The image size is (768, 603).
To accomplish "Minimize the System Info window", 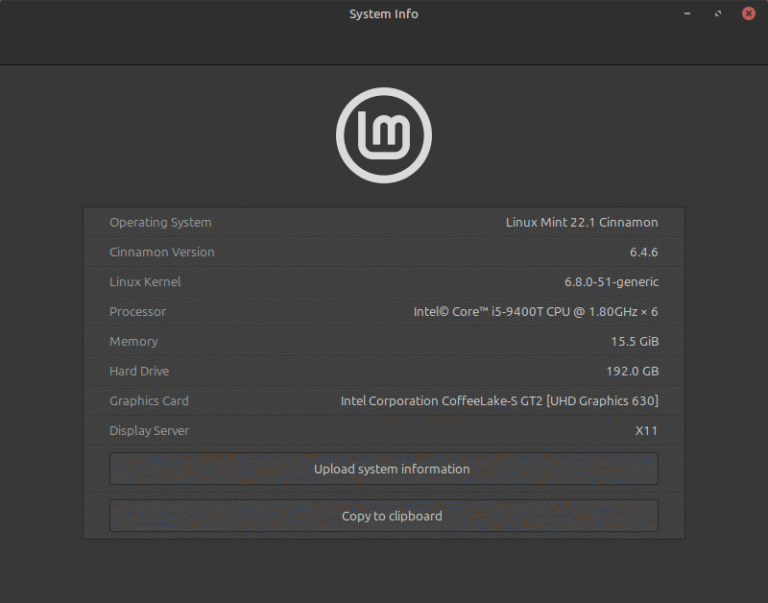I will pos(687,14).
